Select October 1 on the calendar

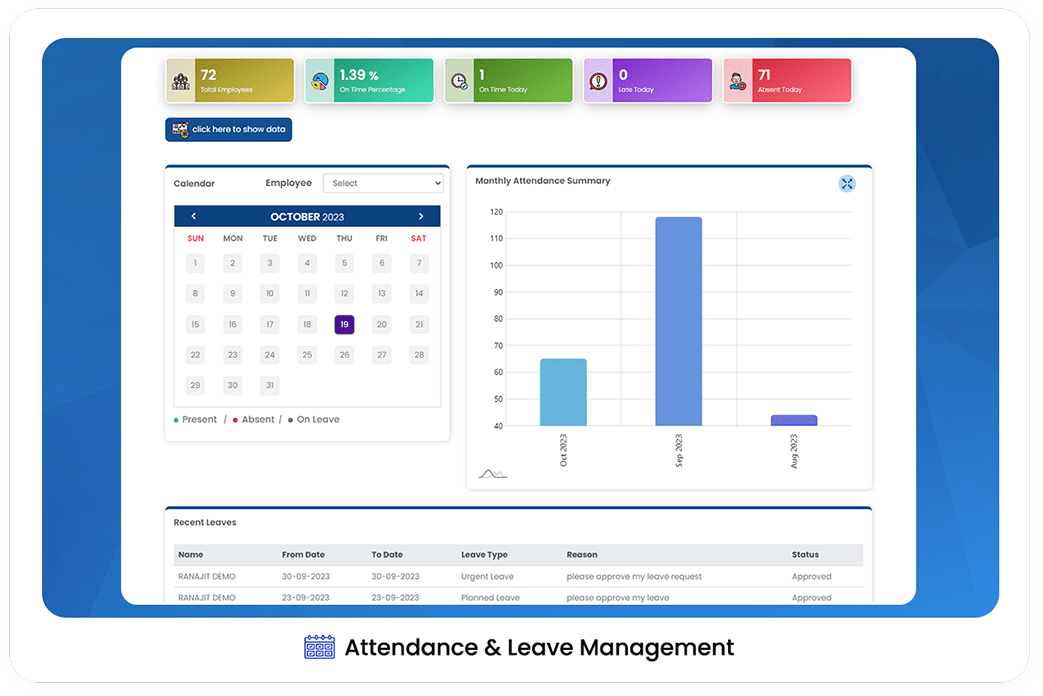click(x=195, y=263)
